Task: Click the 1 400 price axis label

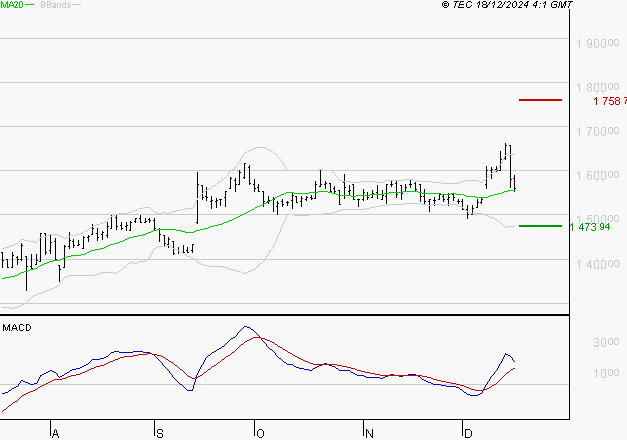Action: [x=597, y=264]
